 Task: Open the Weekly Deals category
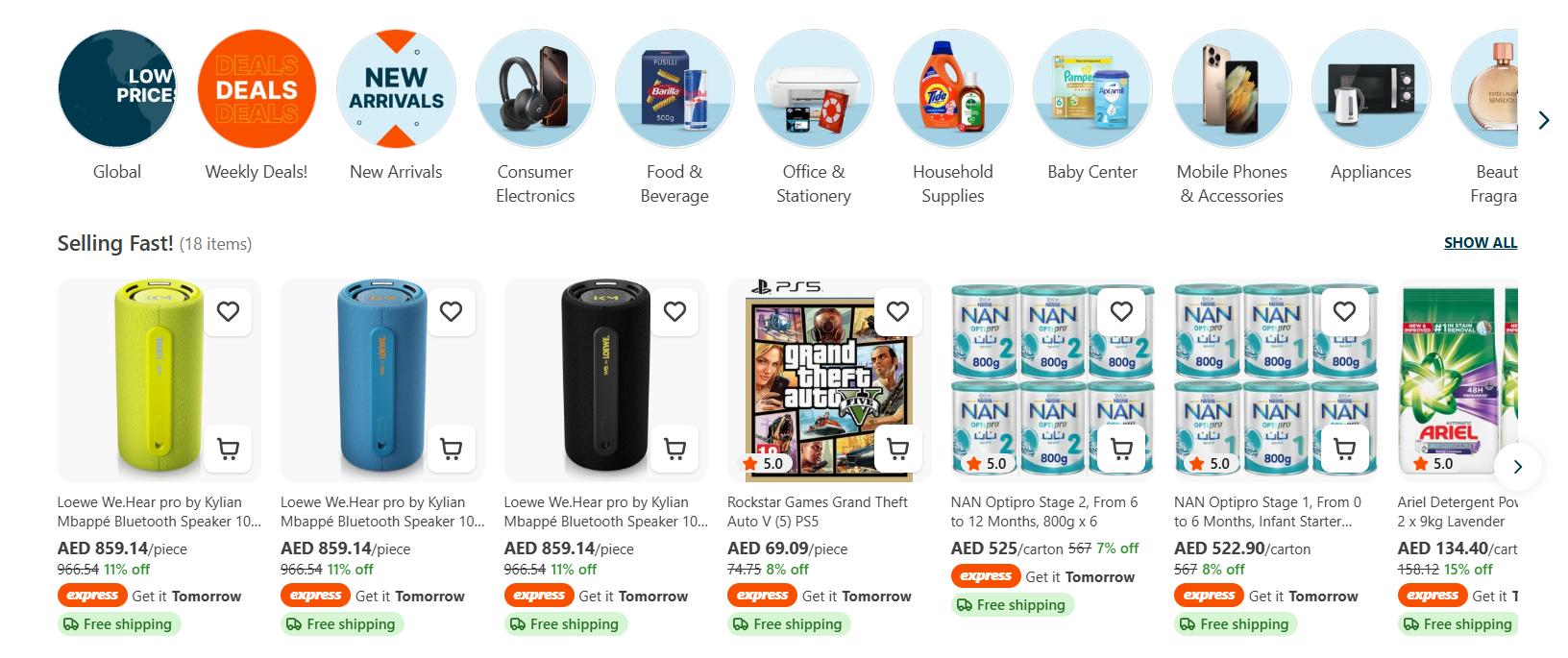[x=257, y=89]
